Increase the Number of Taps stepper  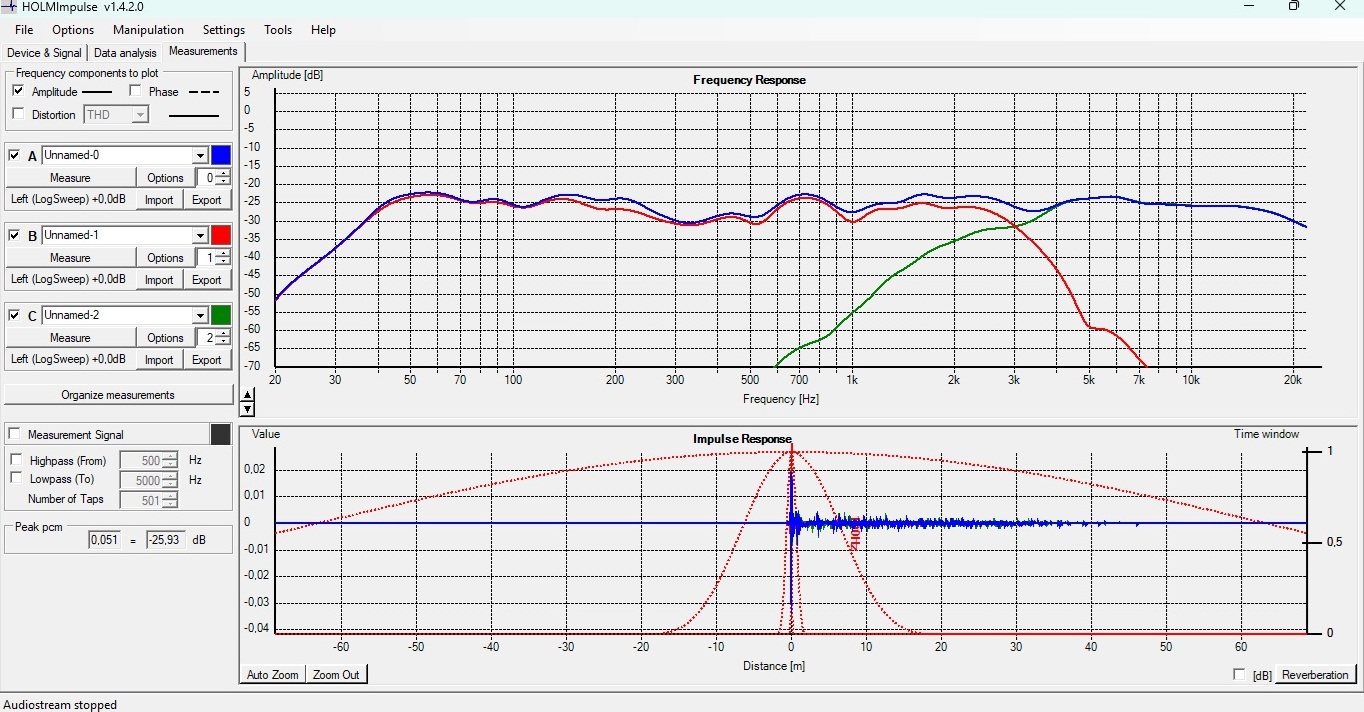[x=170, y=496]
